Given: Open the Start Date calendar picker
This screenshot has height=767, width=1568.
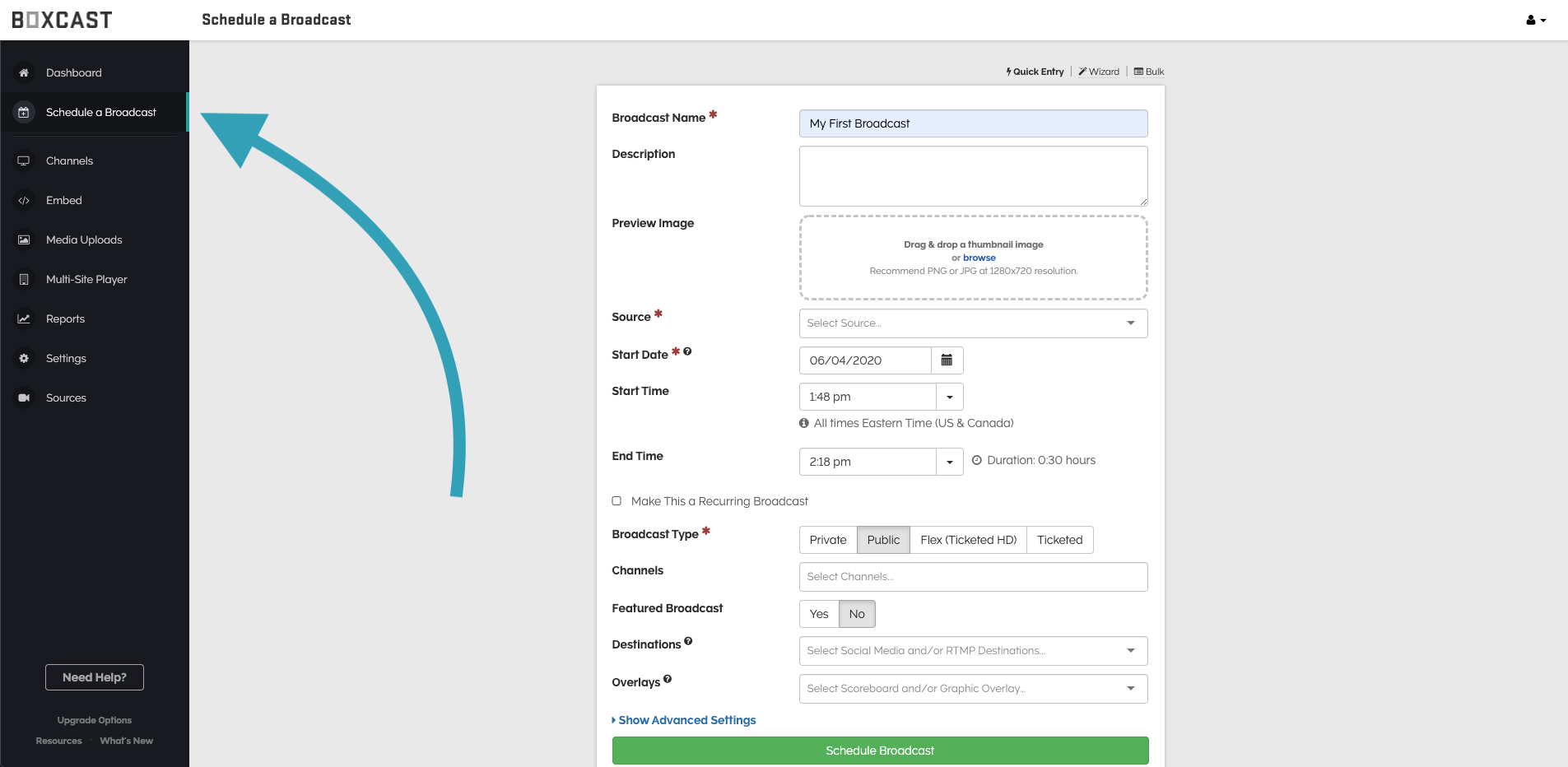Looking at the screenshot, I should [x=947, y=360].
